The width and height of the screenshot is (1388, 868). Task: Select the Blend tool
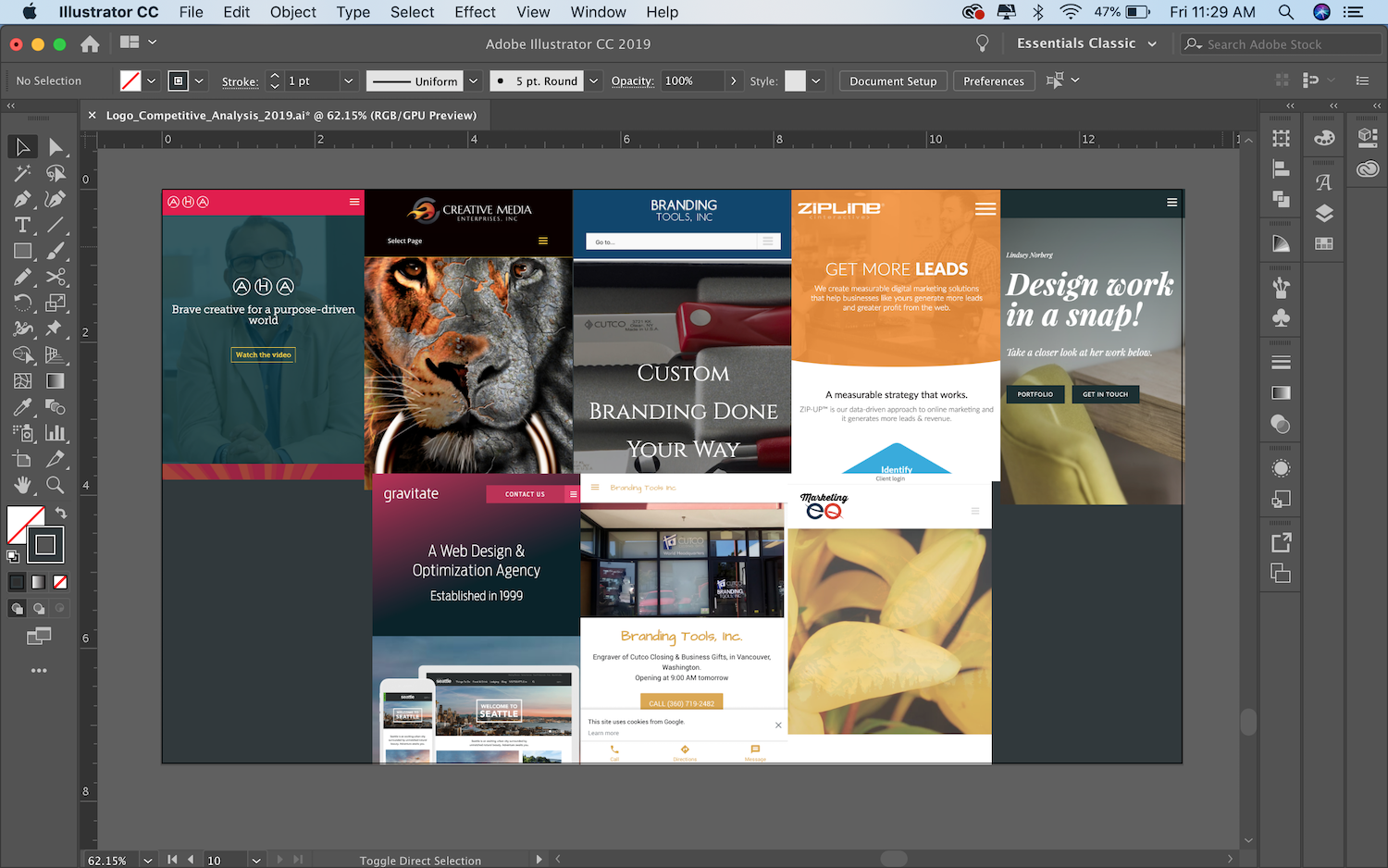[56, 406]
